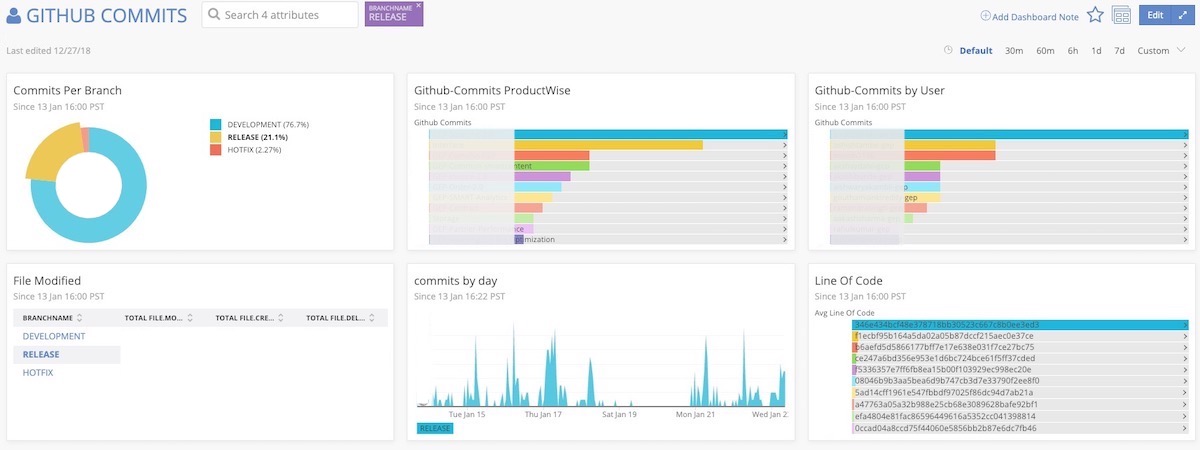
Task: Remove the BRANCHNAME RELEASE filter tag
Action: [x=418, y=6]
